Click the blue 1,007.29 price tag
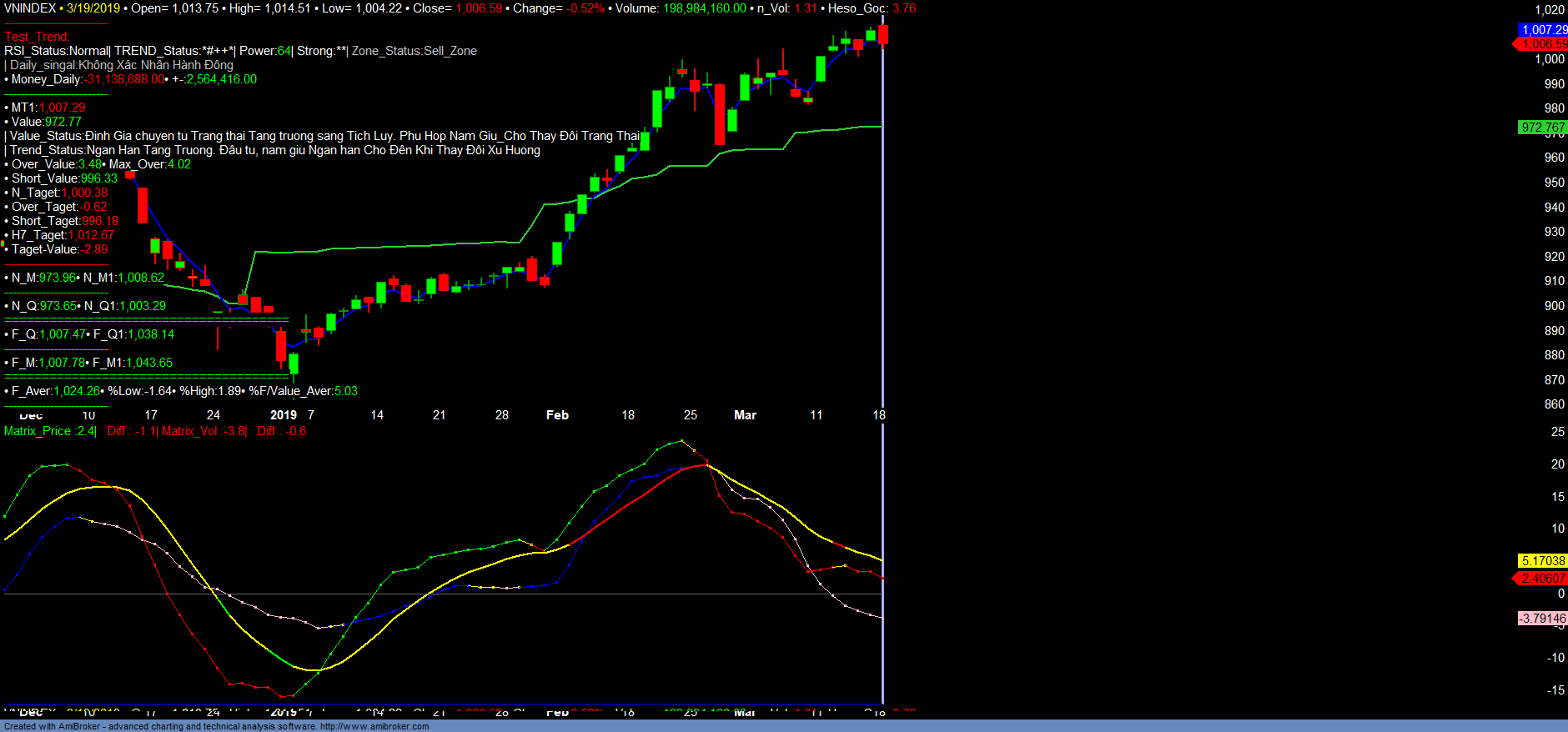This screenshot has height=732, width=1568. click(x=1543, y=30)
